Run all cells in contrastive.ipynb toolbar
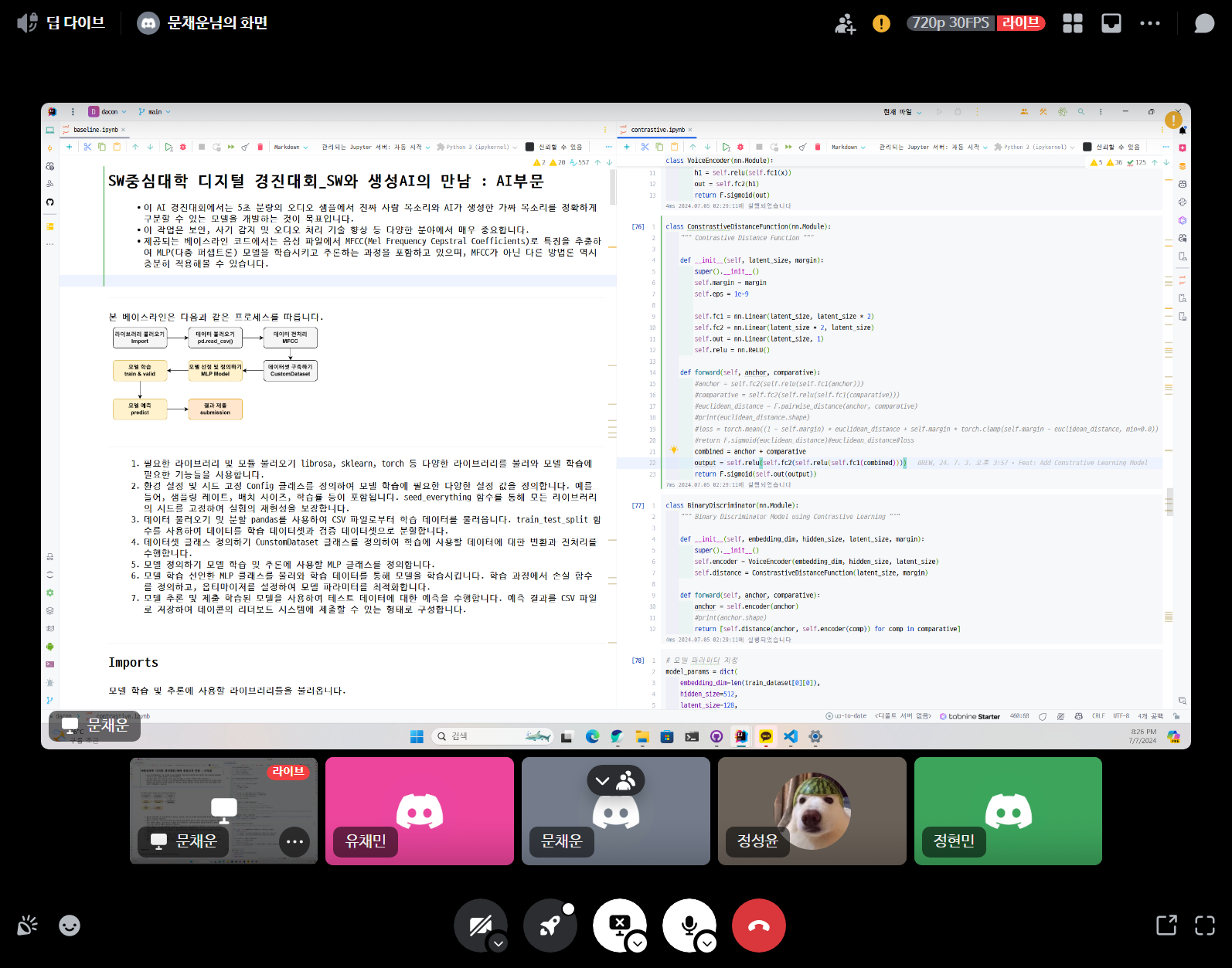This screenshot has width=1232, height=968. coord(788,147)
